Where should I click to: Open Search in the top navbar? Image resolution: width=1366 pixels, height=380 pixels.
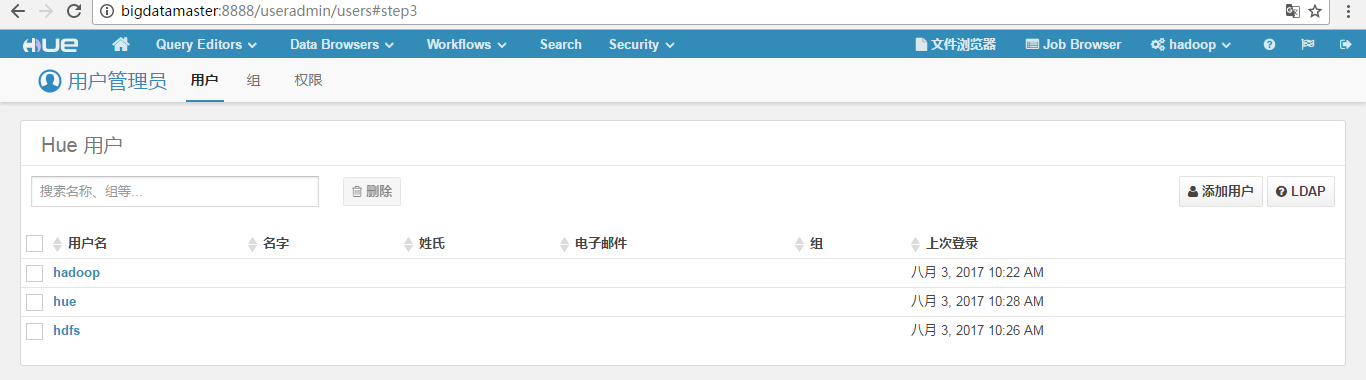(561, 45)
